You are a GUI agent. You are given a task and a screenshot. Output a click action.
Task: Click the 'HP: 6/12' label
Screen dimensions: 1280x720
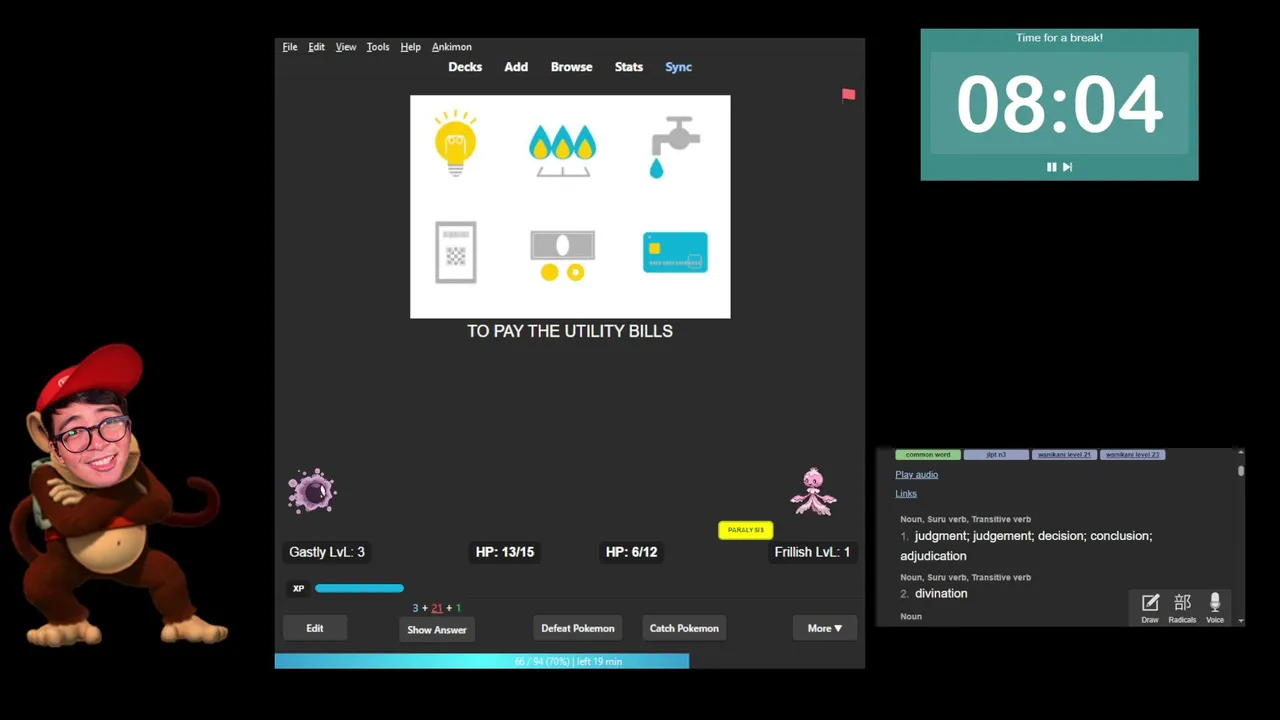tap(631, 552)
